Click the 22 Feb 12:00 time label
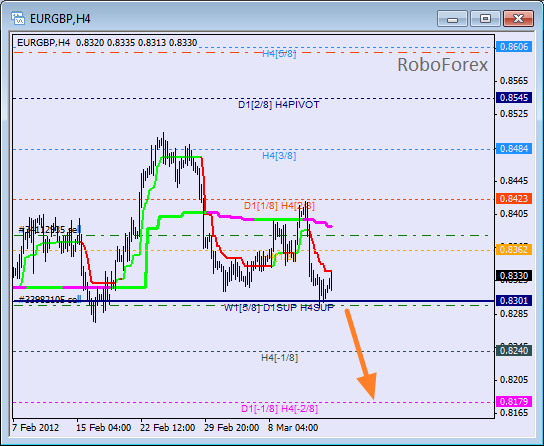Image resolution: width=544 pixels, height=446 pixels. (168, 428)
